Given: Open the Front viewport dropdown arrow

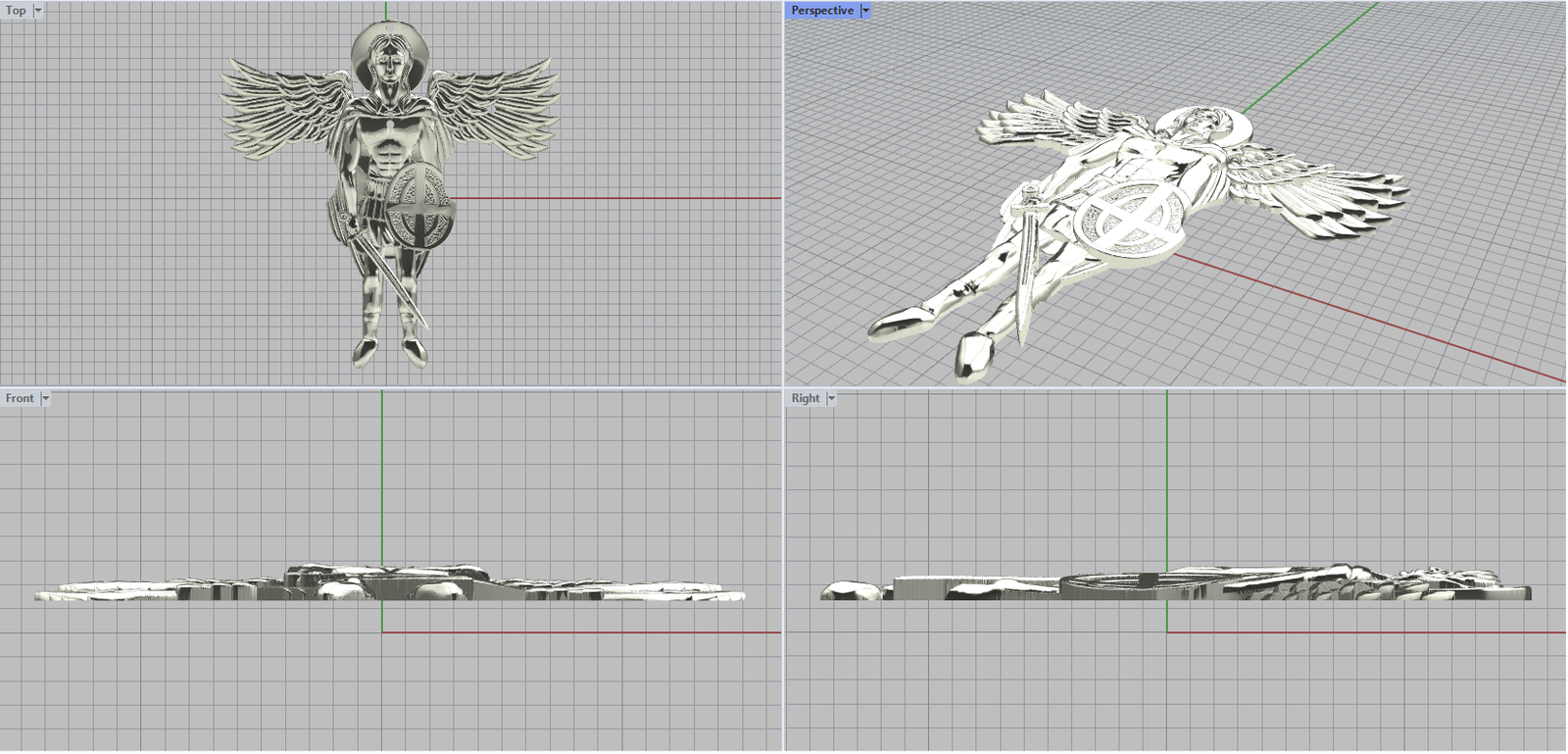Looking at the screenshot, I should [45, 398].
